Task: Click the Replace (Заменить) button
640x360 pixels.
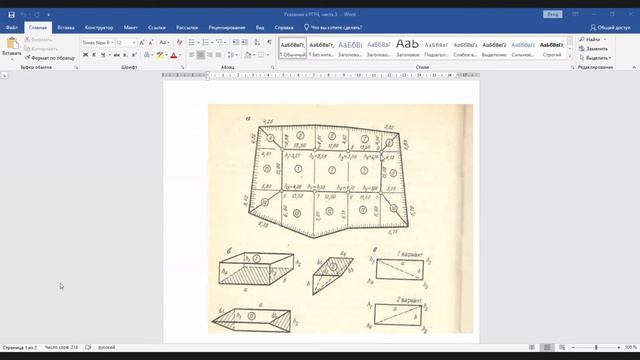Action: pos(593,49)
